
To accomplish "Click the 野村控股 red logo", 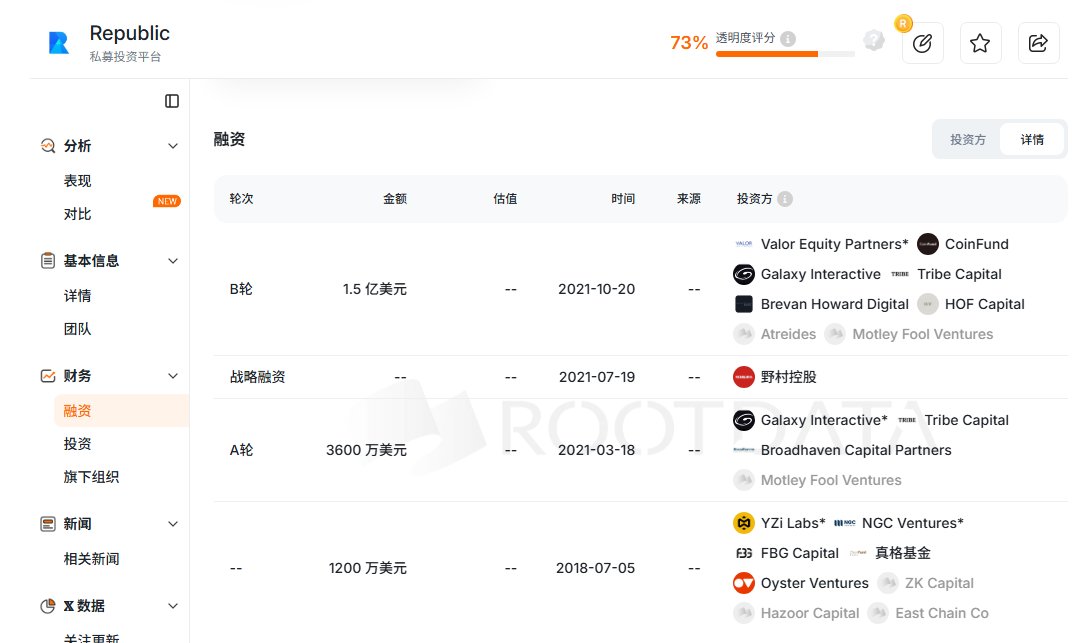I will (x=744, y=377).
